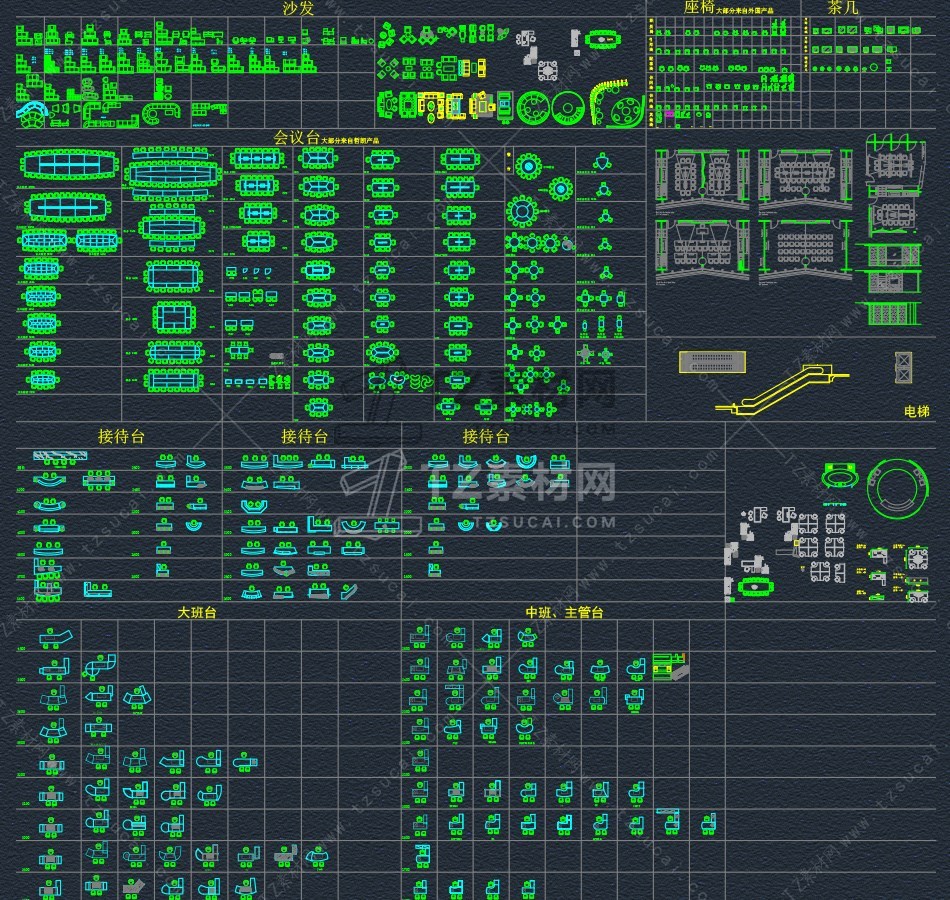Pick the yellow rectangular elevator plan block
Screen dimensions: 950x900
coord(712,362)
